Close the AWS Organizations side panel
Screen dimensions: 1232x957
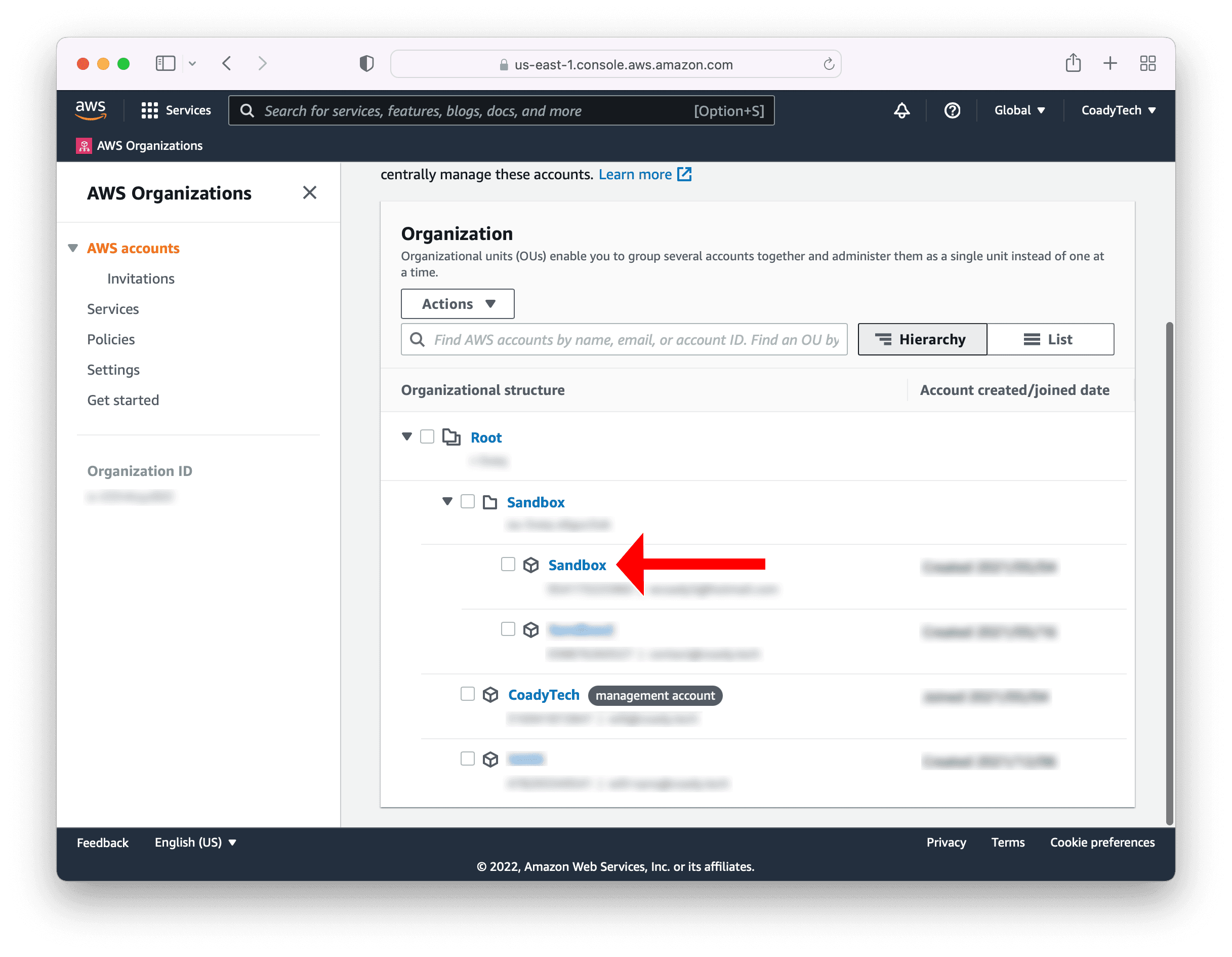pyautogui.click(x=310, y=192)
